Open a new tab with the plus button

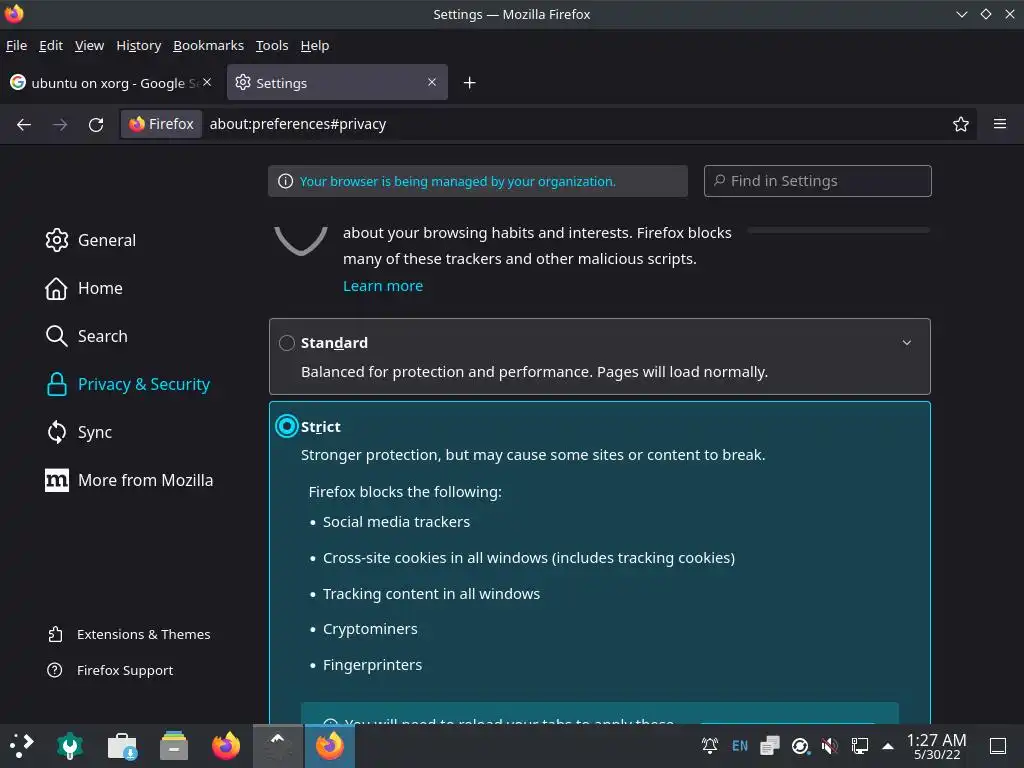coord(469,83)
